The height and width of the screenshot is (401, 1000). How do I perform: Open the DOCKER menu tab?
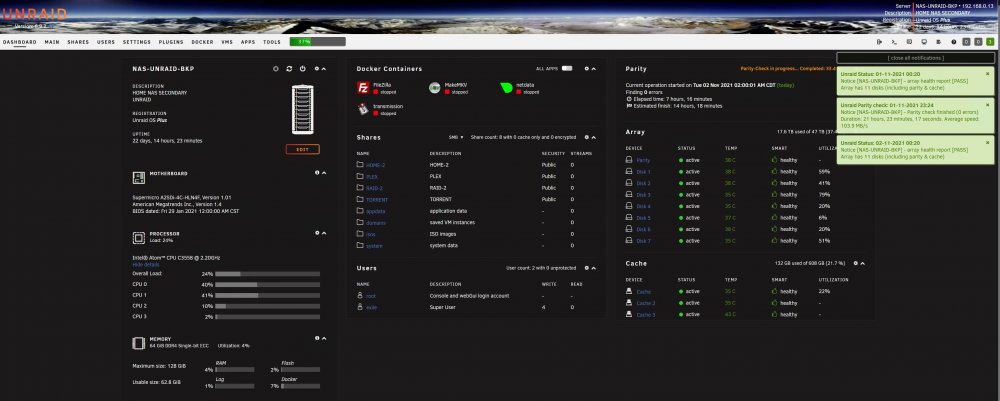[202, 42]
